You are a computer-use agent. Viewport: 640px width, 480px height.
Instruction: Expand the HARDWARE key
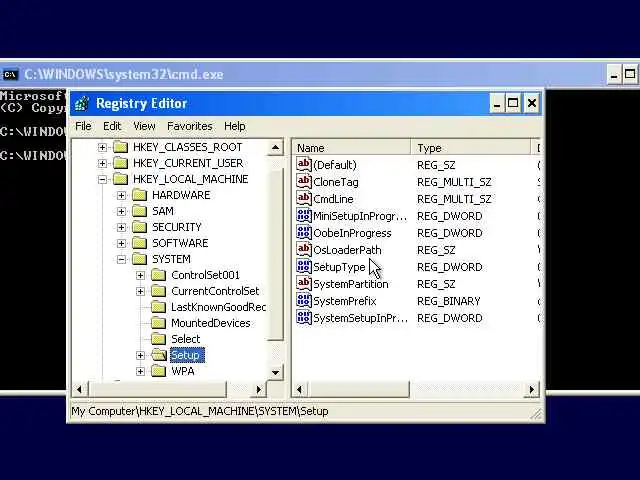[x=121, y=196]
